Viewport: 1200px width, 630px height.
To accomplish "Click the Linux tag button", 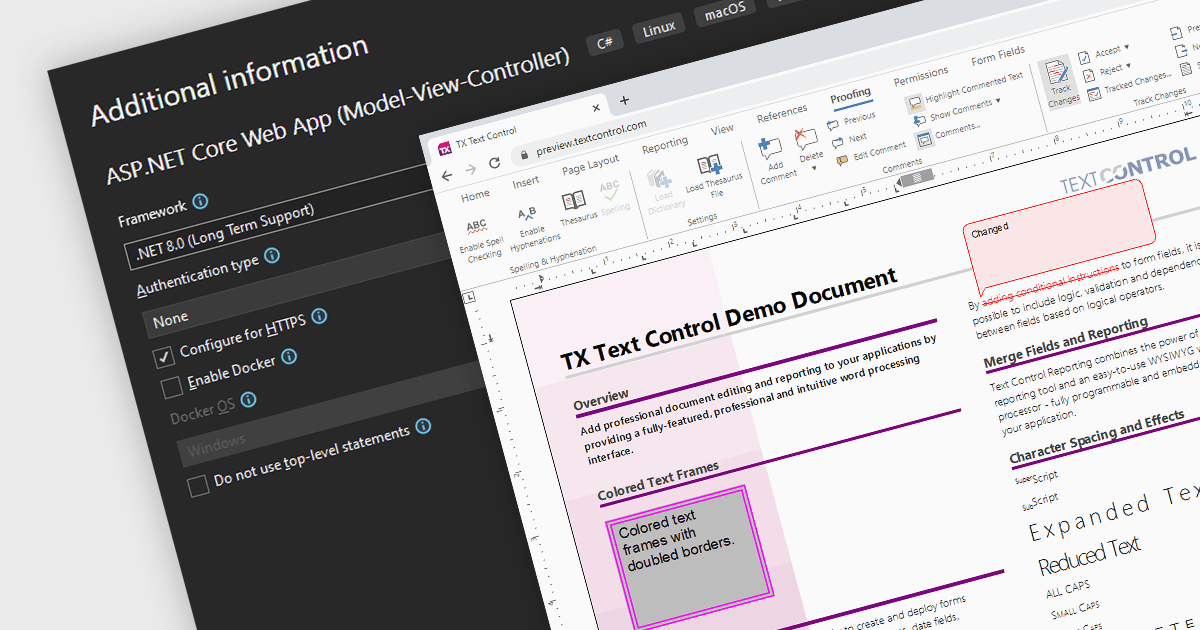I will point(658,30).
